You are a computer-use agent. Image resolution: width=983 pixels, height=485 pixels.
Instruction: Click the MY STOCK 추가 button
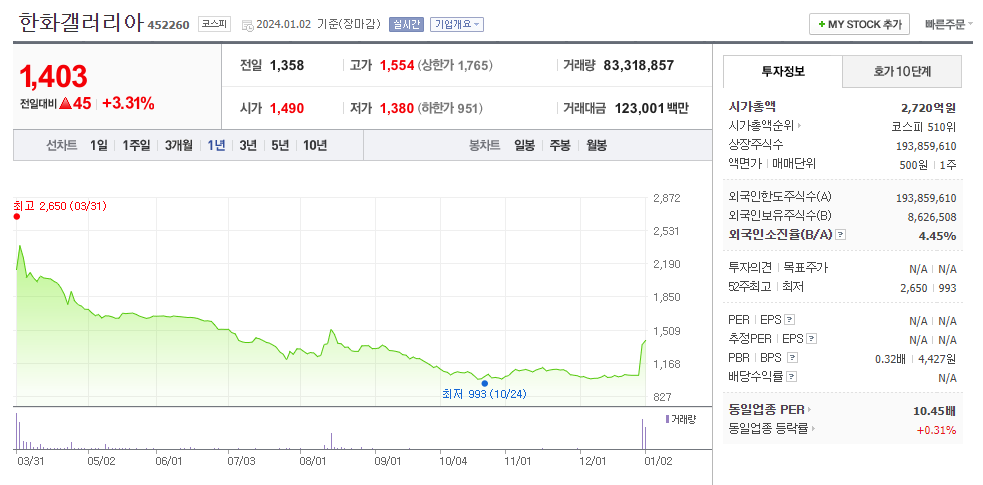click(x=859, y=24)
